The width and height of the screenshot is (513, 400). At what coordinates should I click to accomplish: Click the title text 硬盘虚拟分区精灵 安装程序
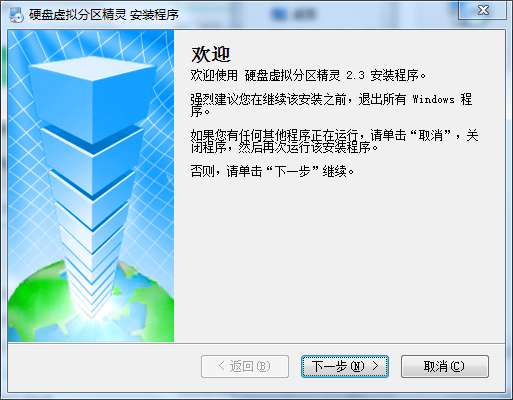tap(104, 15)
